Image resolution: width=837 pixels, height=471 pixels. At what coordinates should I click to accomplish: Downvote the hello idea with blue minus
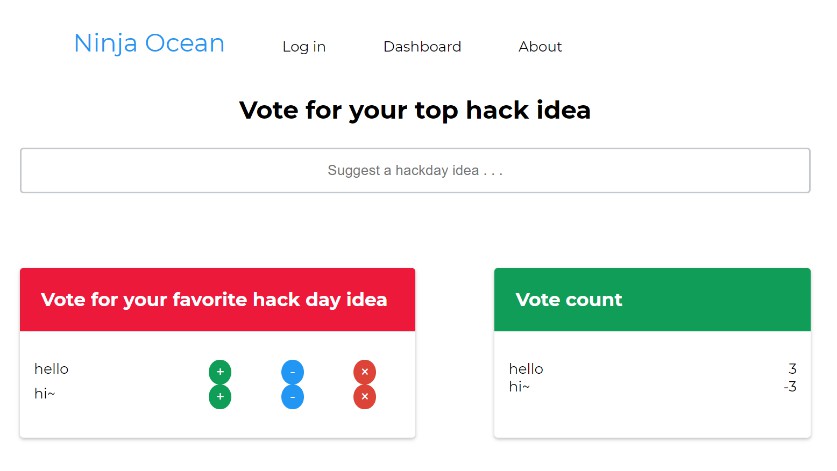pos(292,372)
